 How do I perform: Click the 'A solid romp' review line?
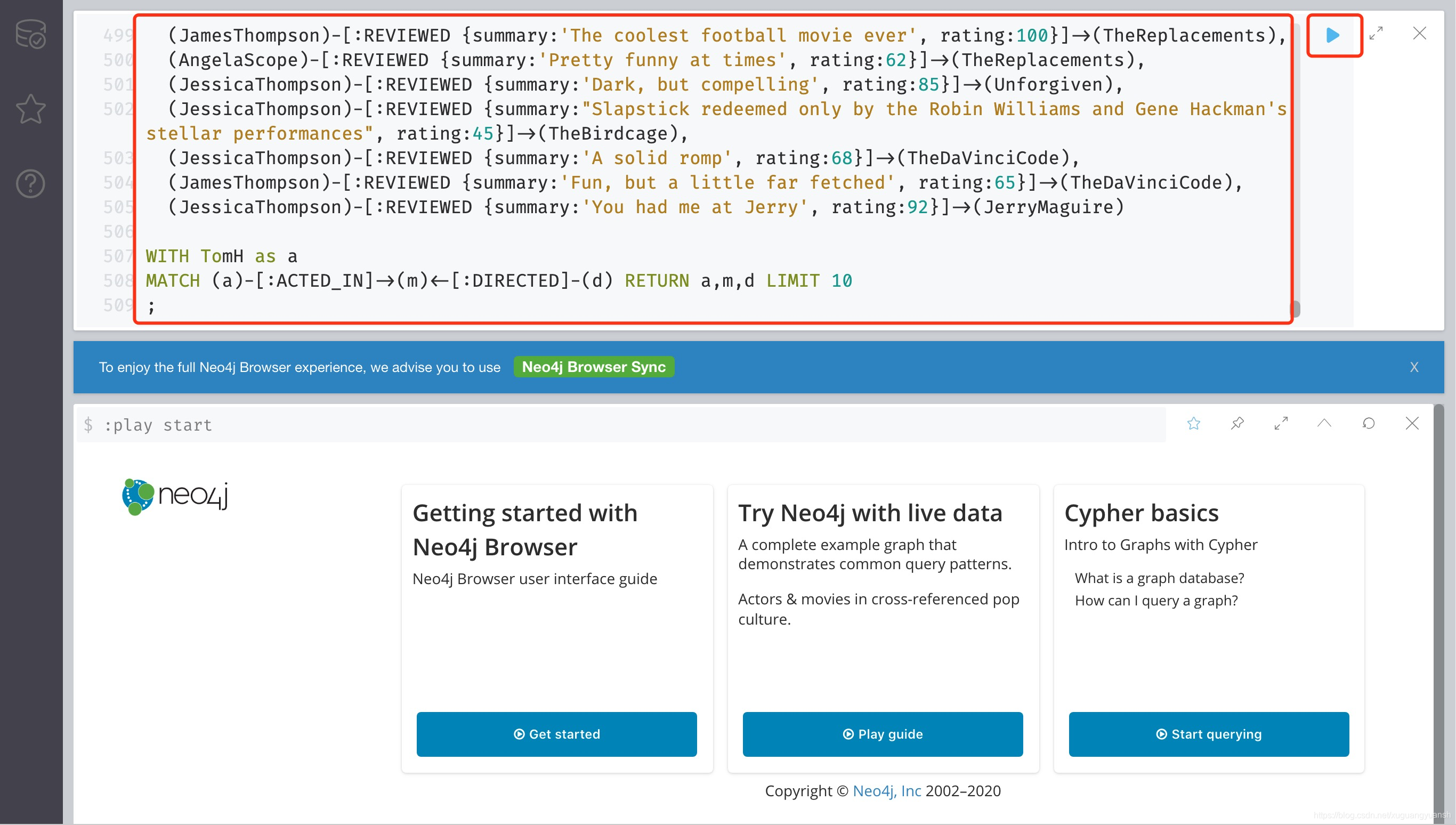(x=624, y=158)
